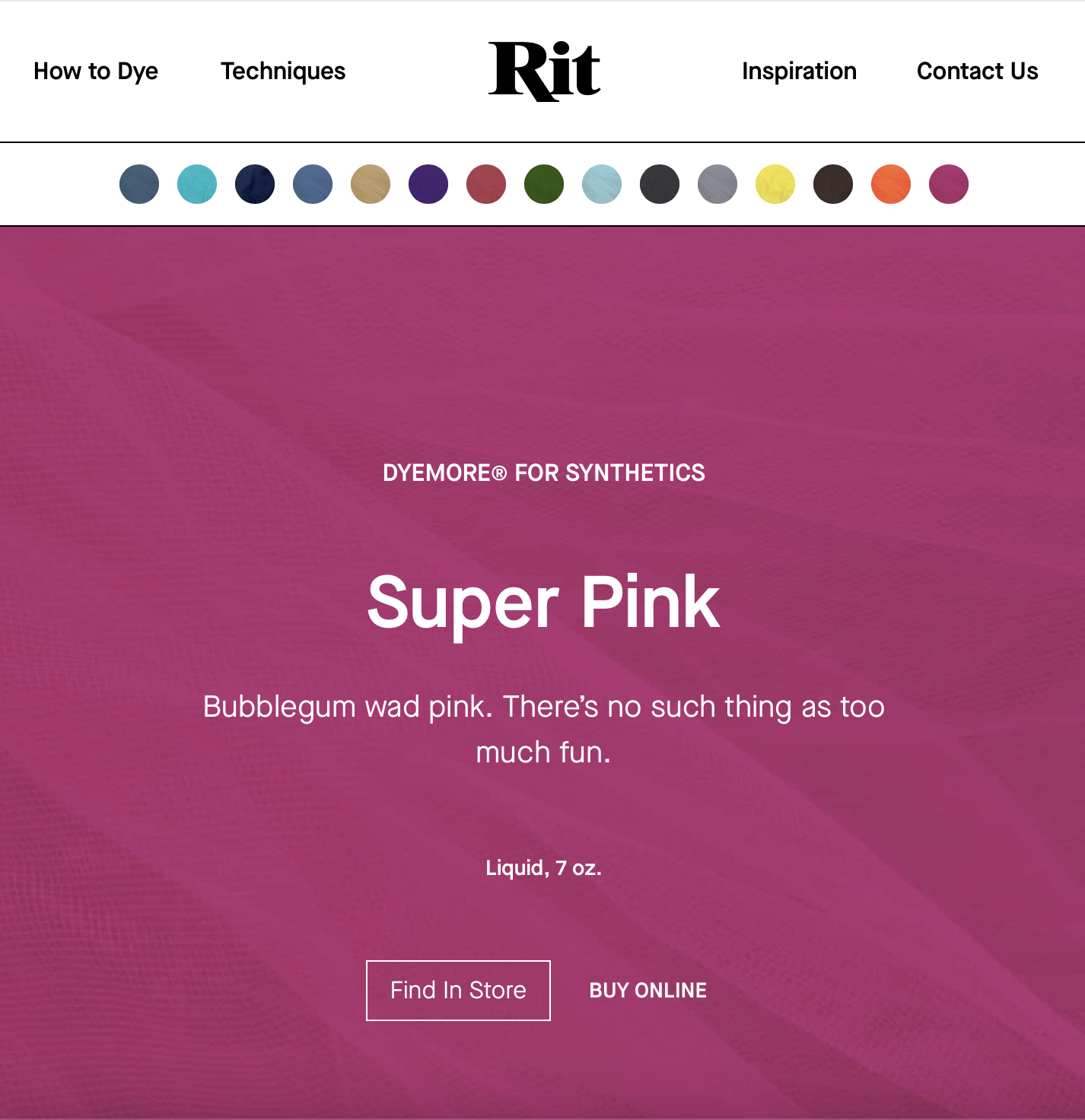
Task: Select the dusty red color swatch
Action: [486, 184]
